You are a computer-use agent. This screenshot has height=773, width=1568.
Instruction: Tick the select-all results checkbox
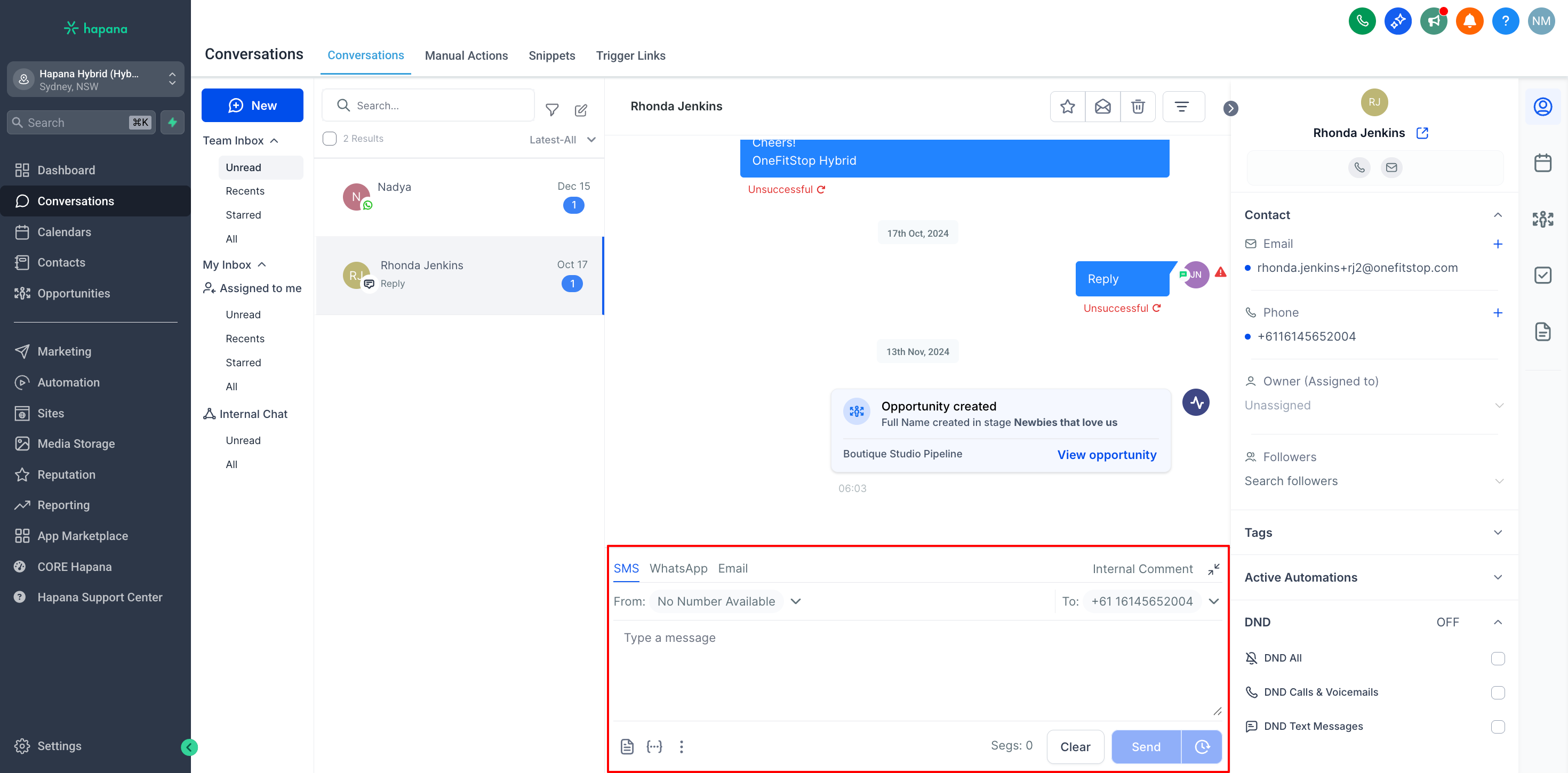click(x=329, y=139)
